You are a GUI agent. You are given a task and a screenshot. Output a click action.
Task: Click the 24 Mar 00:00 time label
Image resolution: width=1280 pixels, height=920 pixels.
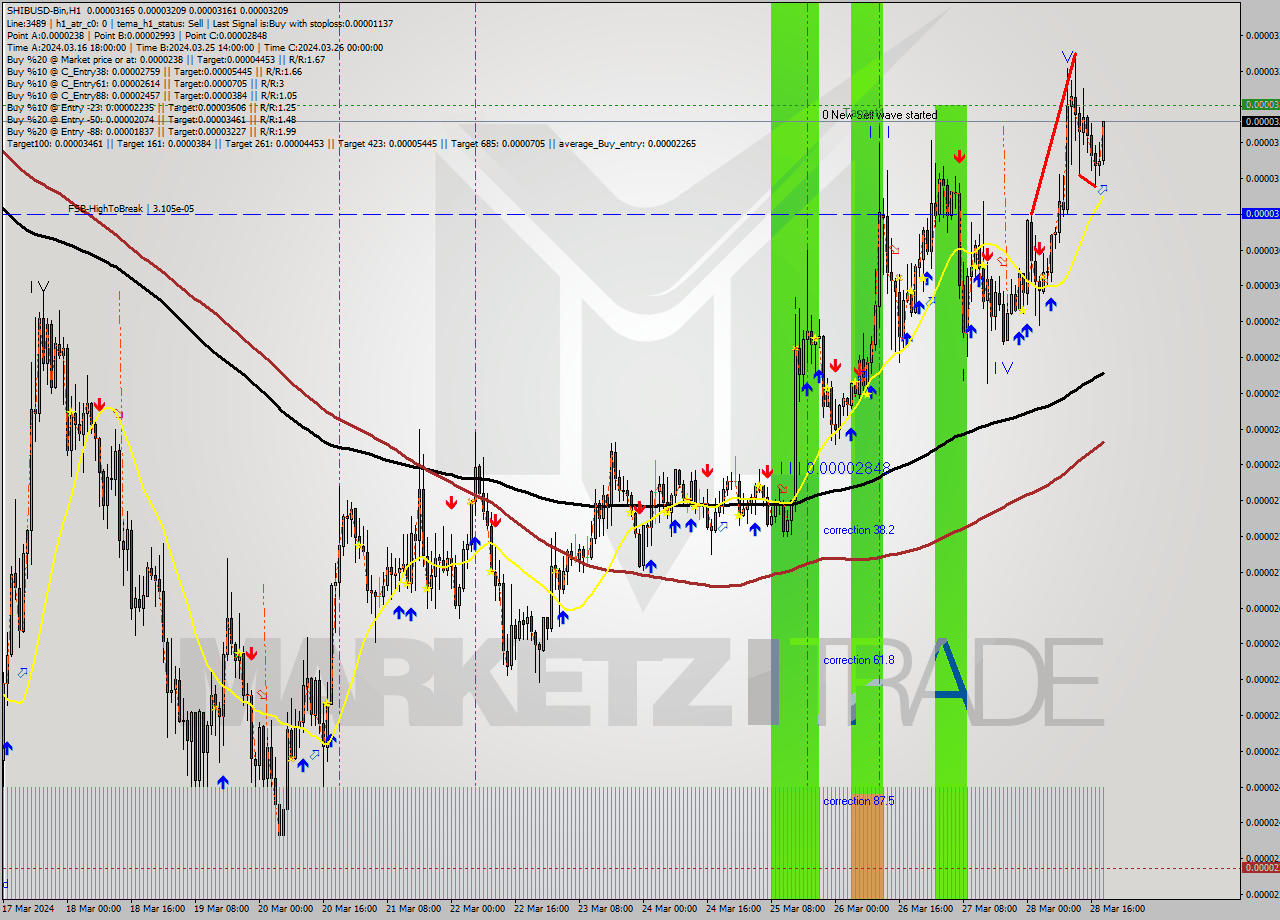(x=671, y=909)
